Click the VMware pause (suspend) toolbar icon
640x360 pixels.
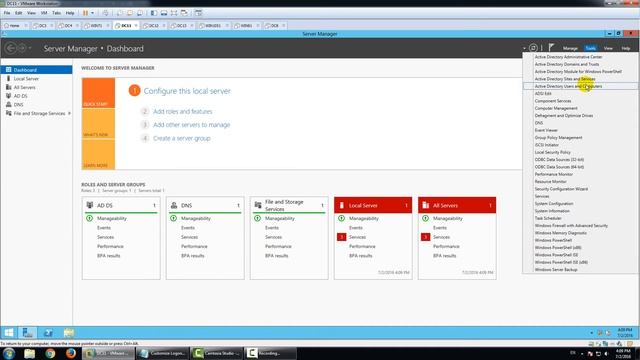pyautogui.click(x=85, y=13)
